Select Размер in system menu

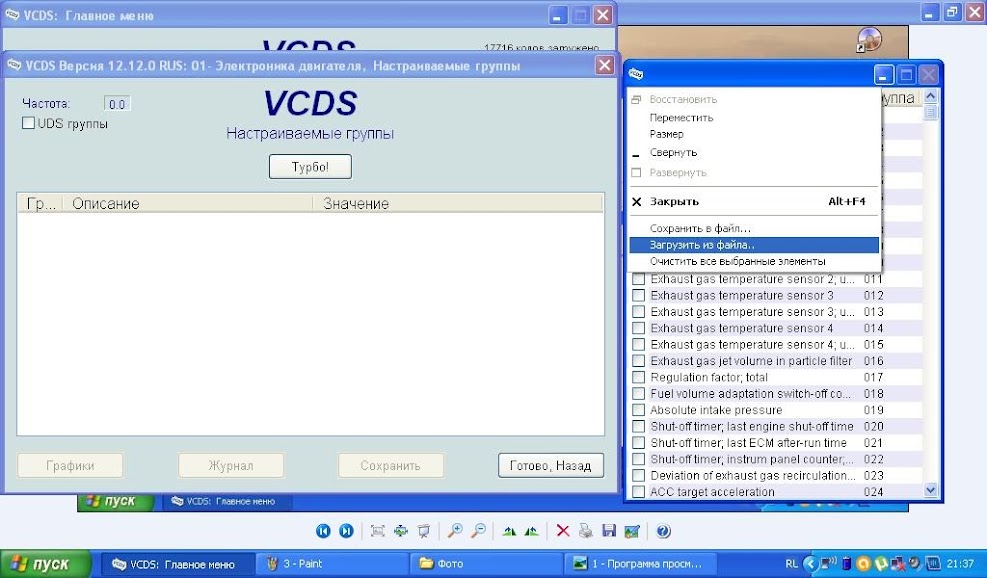754,134
